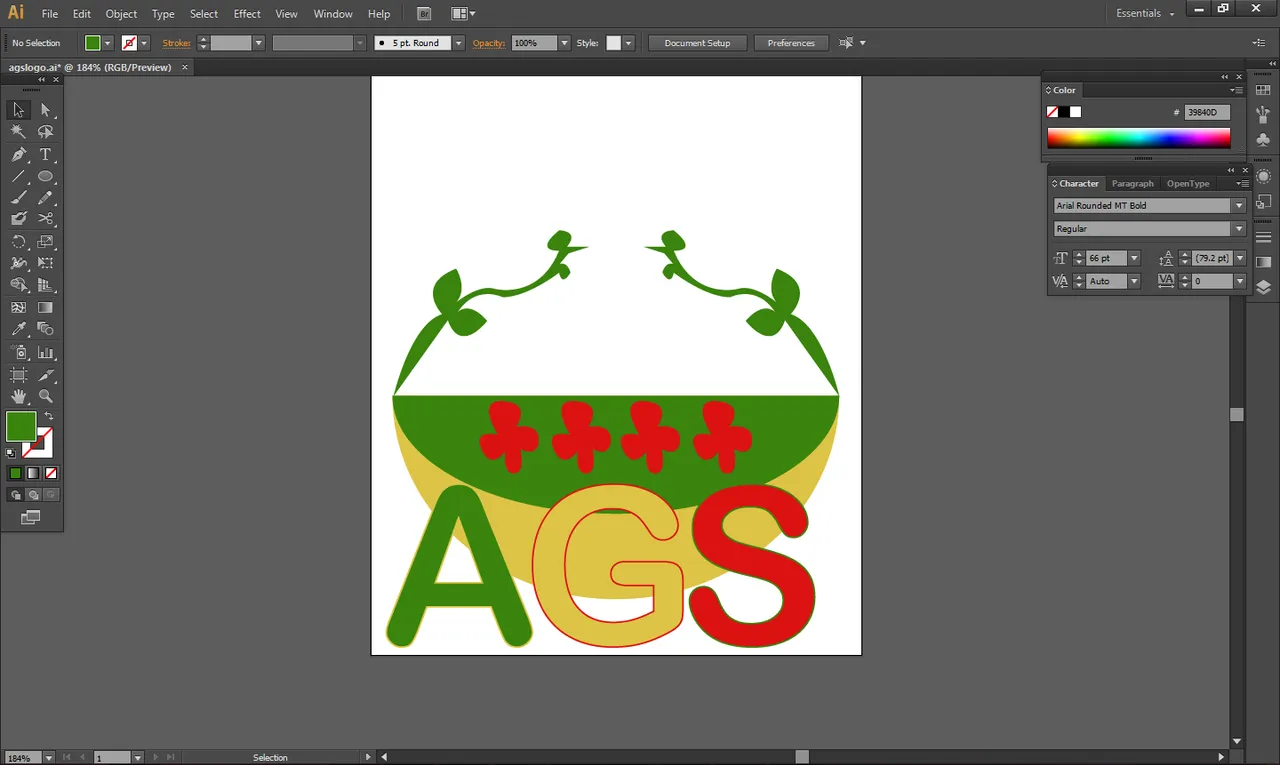Open the Layers panel icon

tap(1263, 287)
